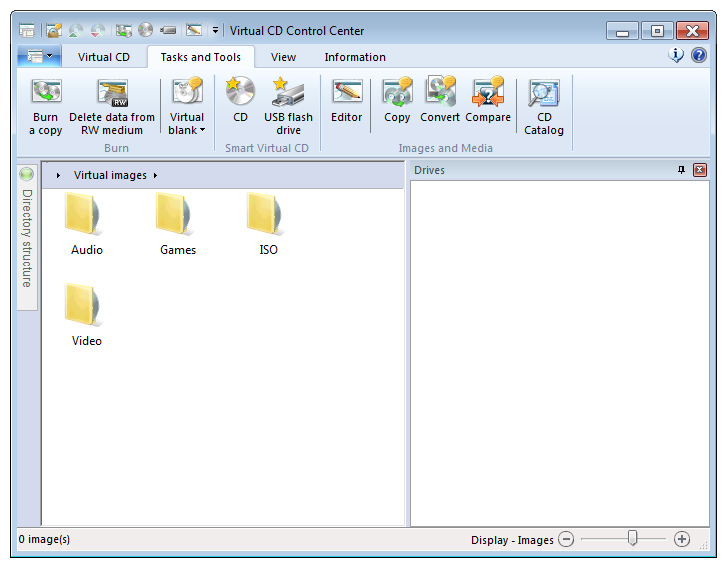Click the plain disc quick access icon

pyautogui.click(x=146, y=30)
